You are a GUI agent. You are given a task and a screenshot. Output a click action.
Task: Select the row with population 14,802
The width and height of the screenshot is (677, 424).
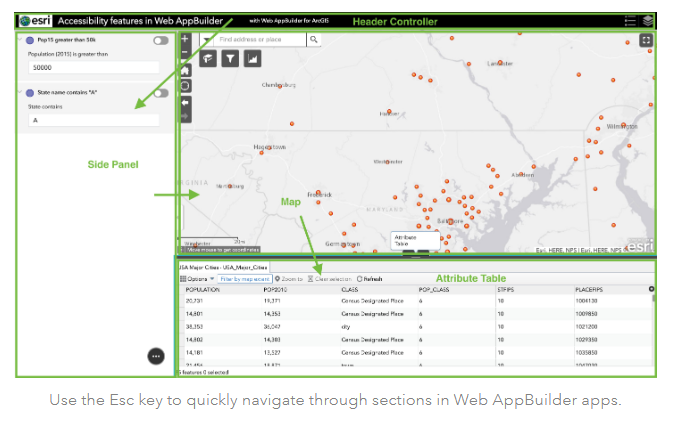click(416, 339)
